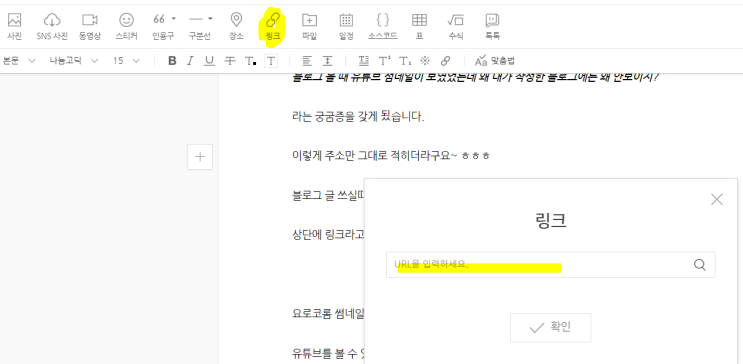Click the text line '라는 궁금증을 갖게 됐습니다.'
The width and height of the screenshot is (743, 364).
coord(358,117)
